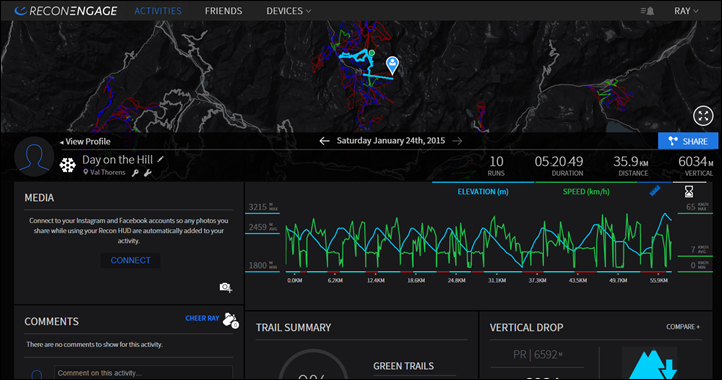
Task: Open the RAY user dropdown
Action: click(x=686, y=11)
